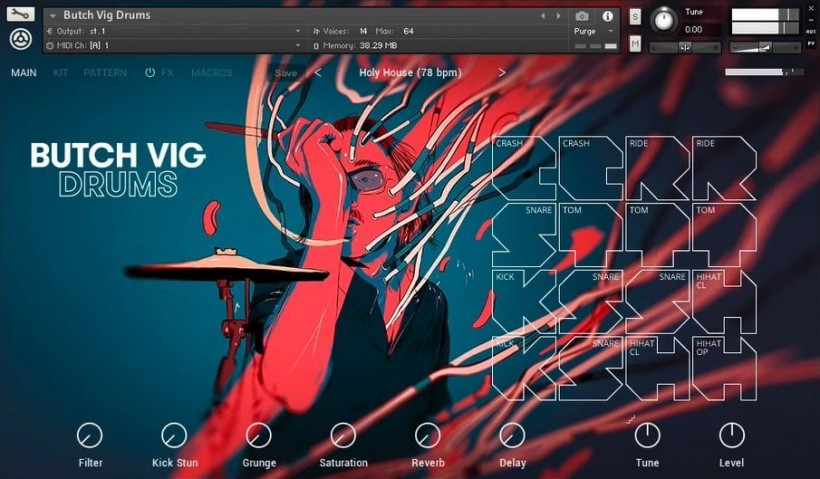Click the bottom Tune knob beside Level
Screen dimensions: 820x479
[647, 436]
